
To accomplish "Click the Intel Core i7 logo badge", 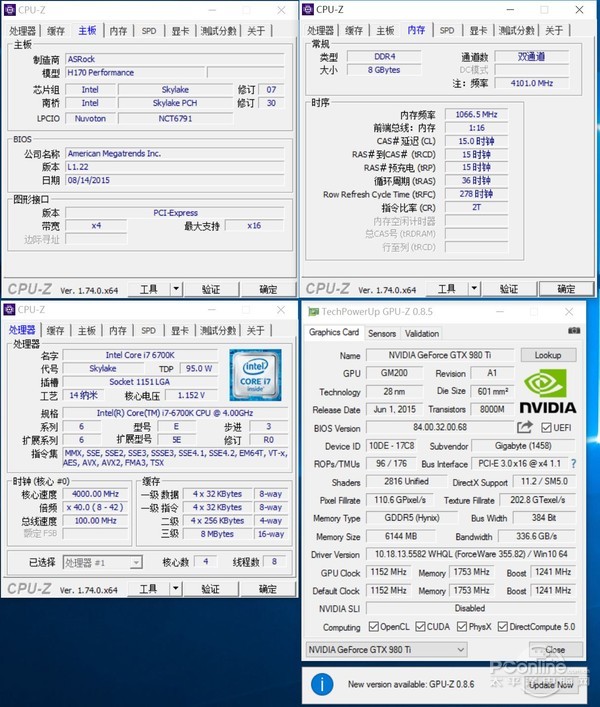I will coord(255,375).
